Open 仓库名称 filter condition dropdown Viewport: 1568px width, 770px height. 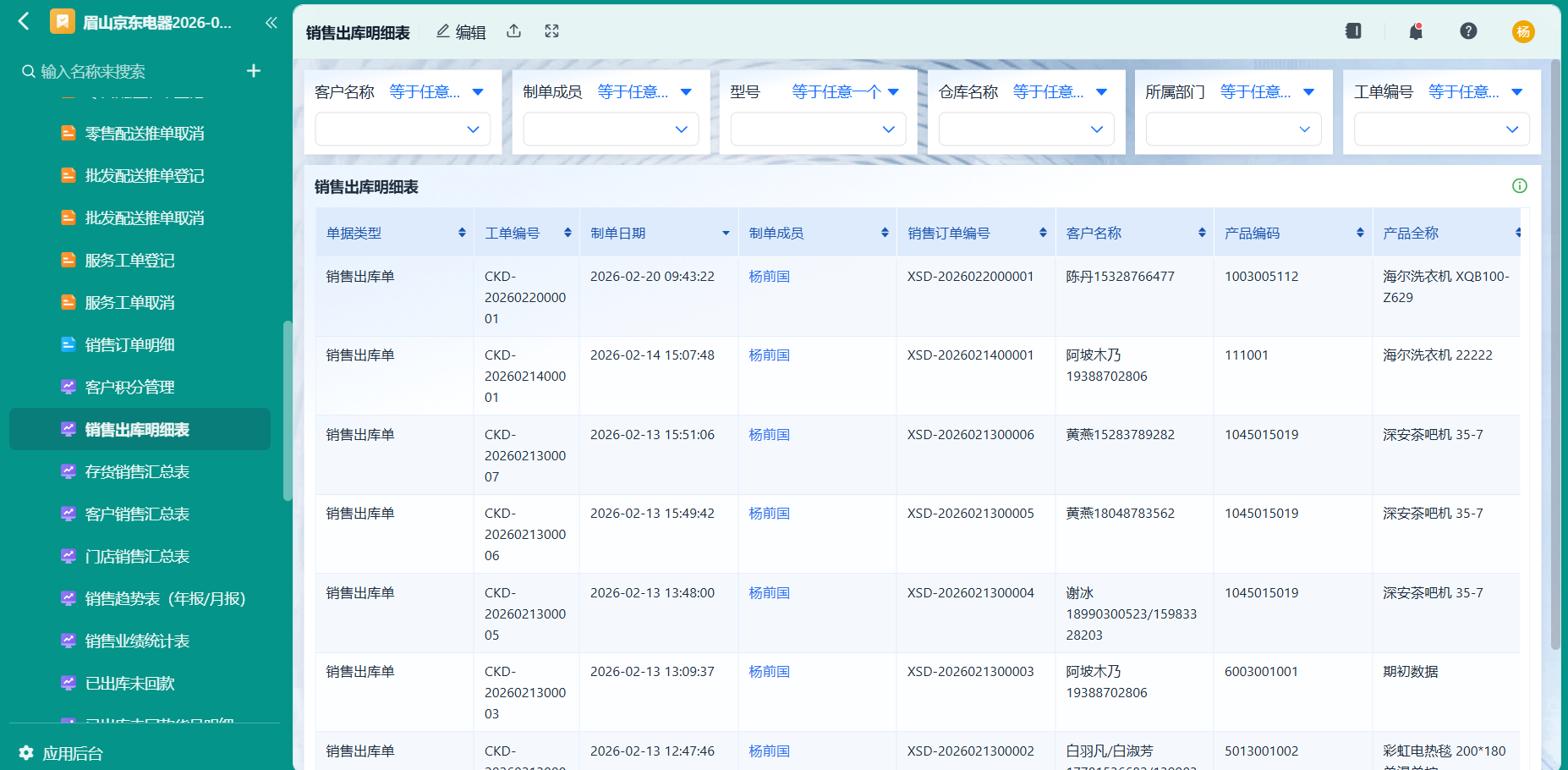[1060, 92]
